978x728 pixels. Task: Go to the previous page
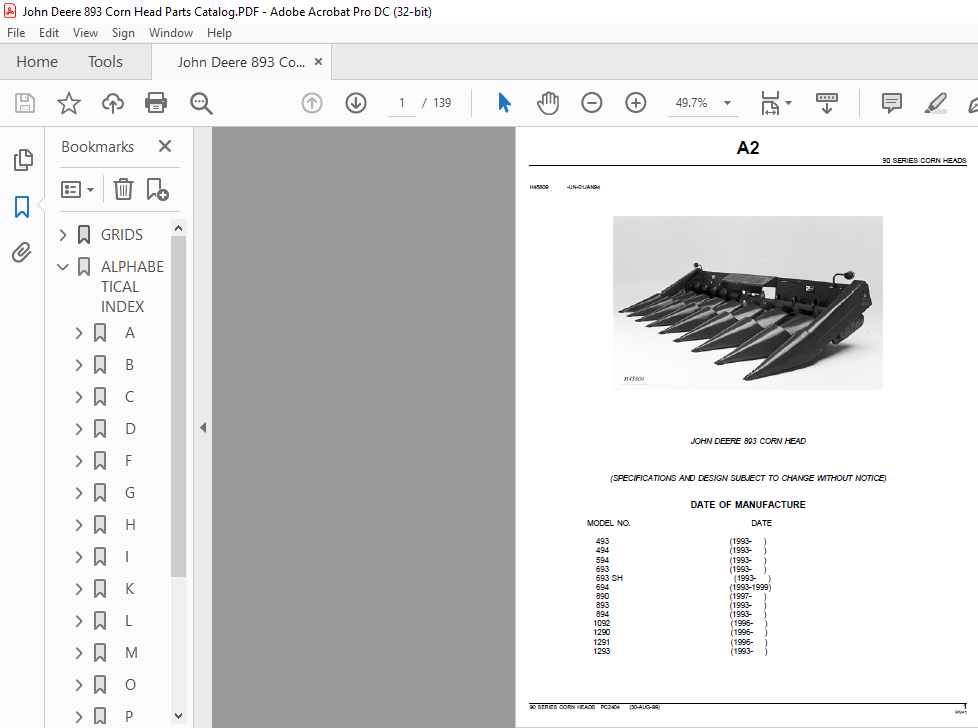coord(312,103)
